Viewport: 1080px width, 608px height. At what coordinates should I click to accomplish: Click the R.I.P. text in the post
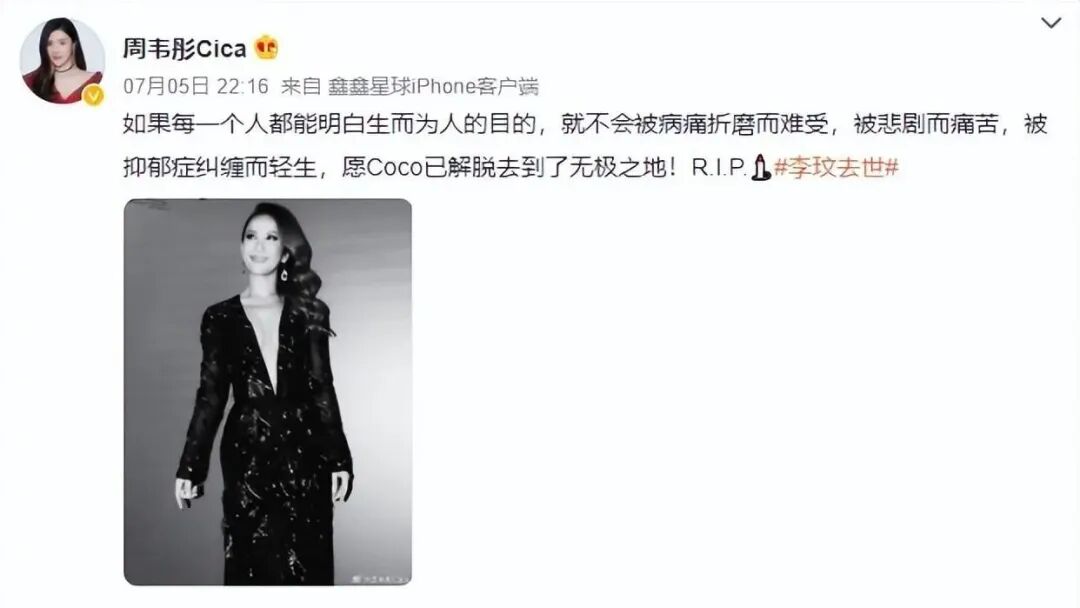[x=719, y=167]
